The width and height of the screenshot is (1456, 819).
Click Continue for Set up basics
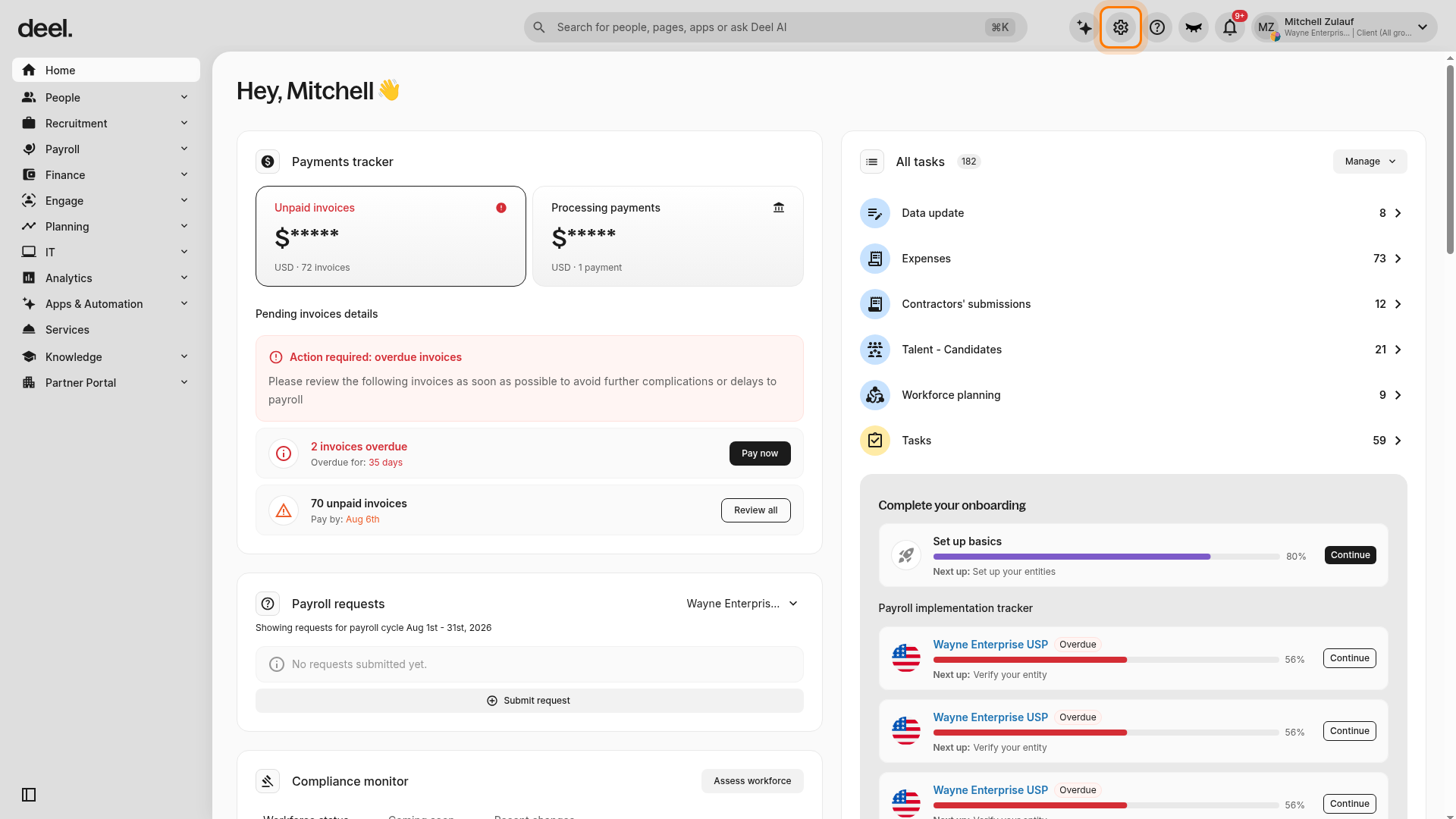[x=1350, y=555]
